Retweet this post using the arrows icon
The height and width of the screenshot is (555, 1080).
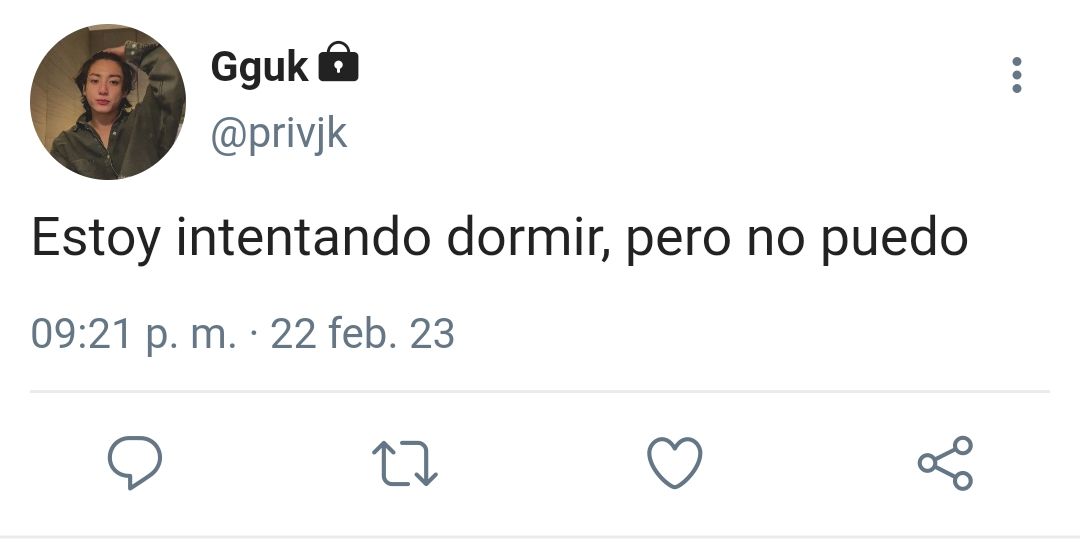pos(405,463)
